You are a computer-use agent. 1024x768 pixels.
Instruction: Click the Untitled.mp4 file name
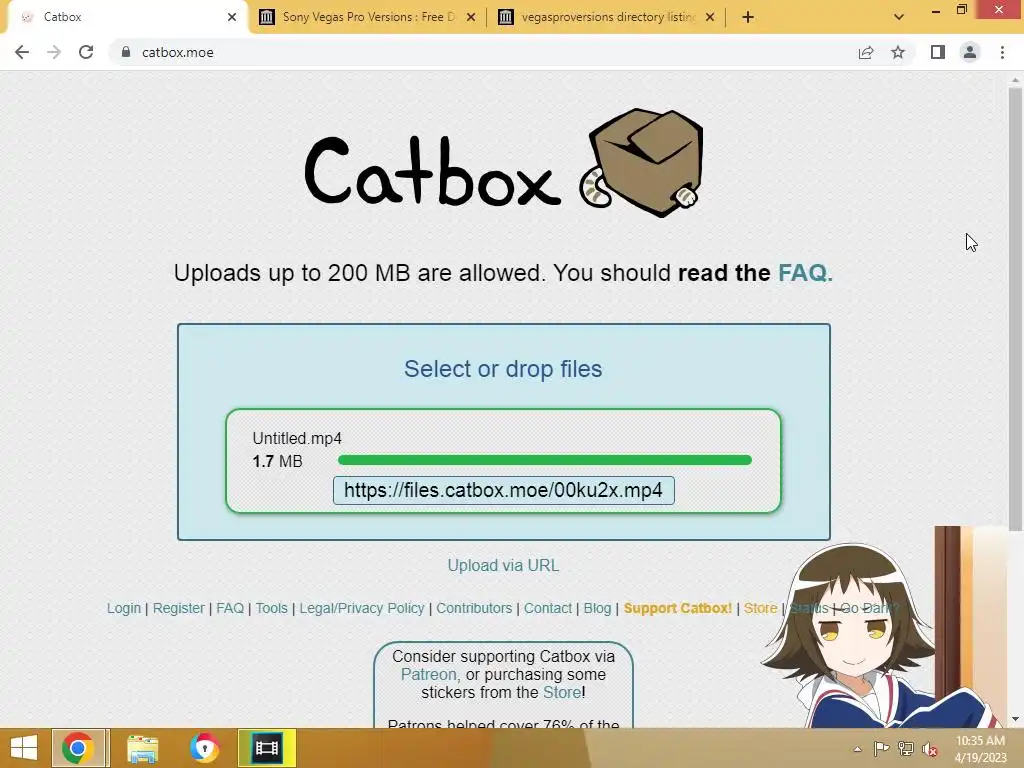297,438
